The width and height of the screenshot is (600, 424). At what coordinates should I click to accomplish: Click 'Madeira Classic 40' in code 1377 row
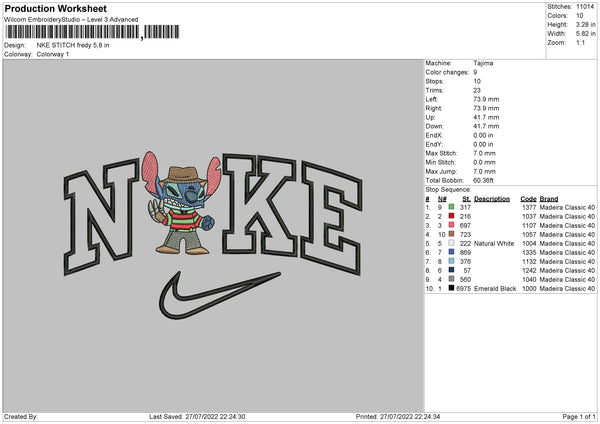[x=567, y=207]
